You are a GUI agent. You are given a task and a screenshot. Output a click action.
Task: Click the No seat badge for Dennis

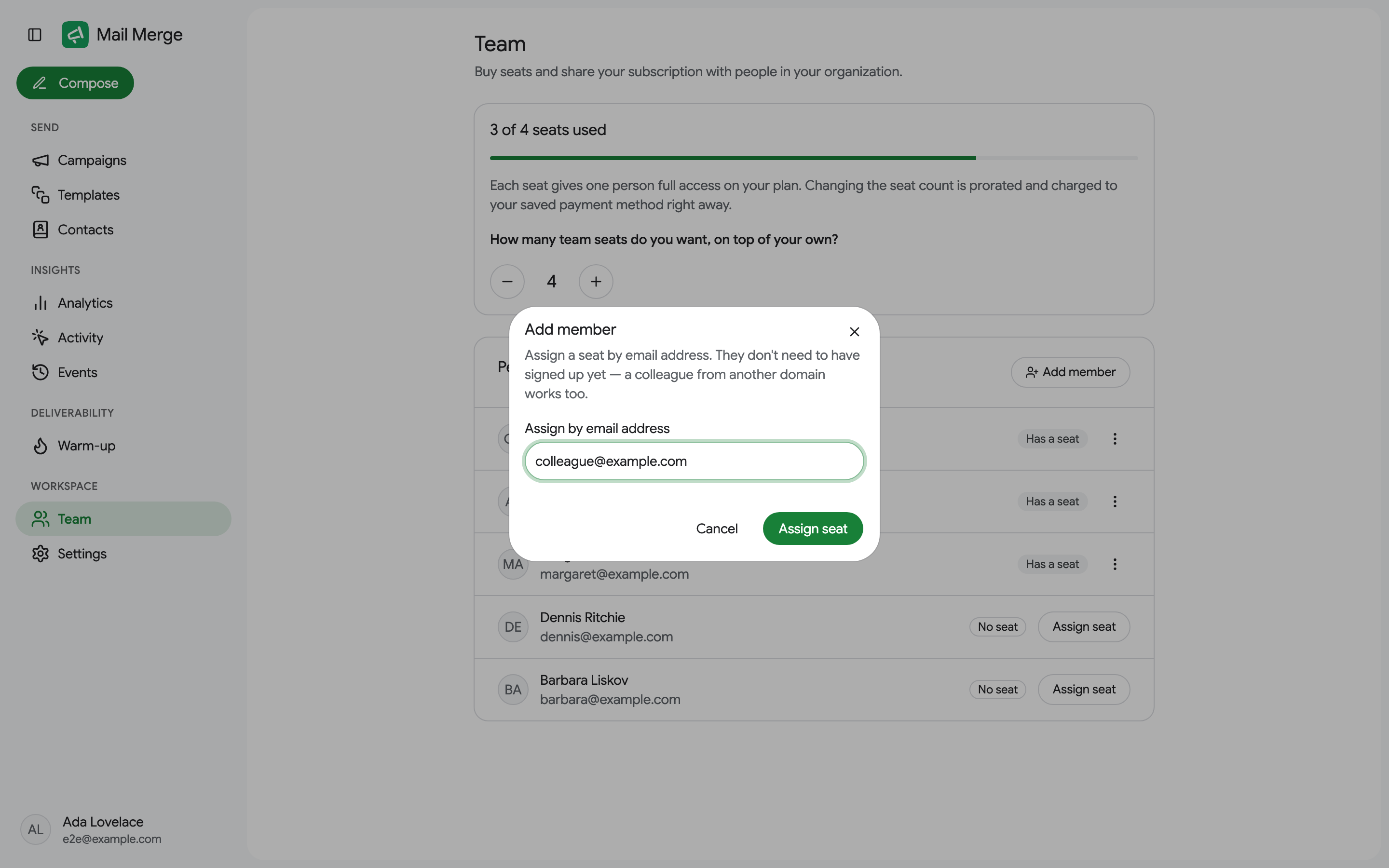(x=997, y=627)
